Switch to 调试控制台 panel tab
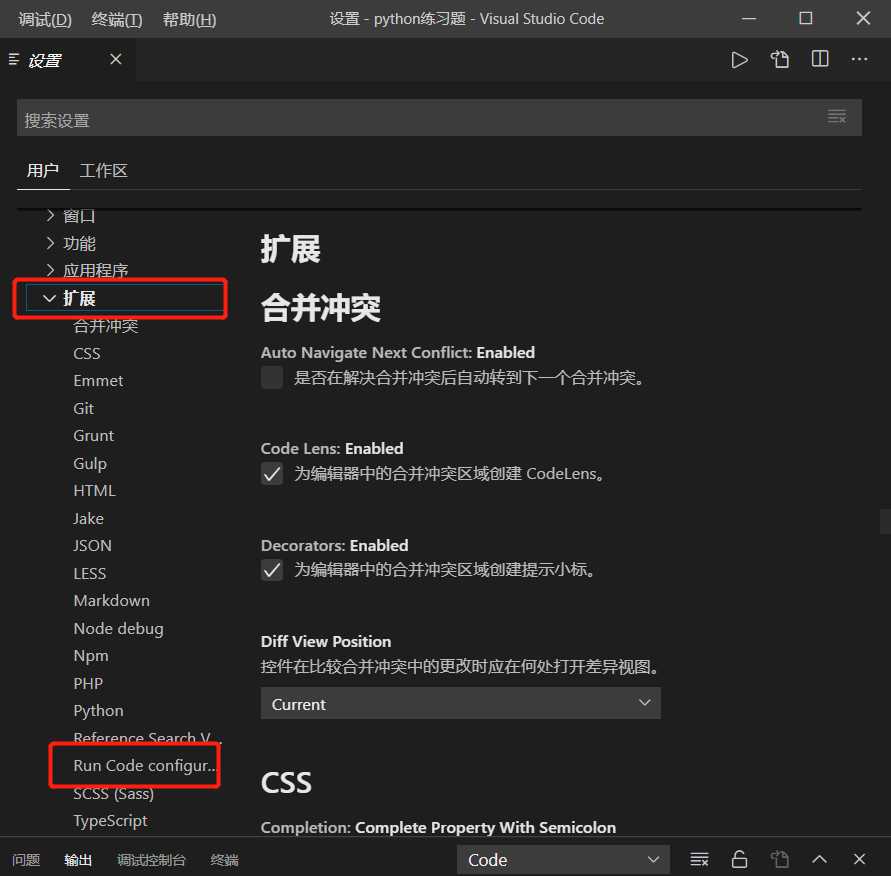 tap(151, 860)
